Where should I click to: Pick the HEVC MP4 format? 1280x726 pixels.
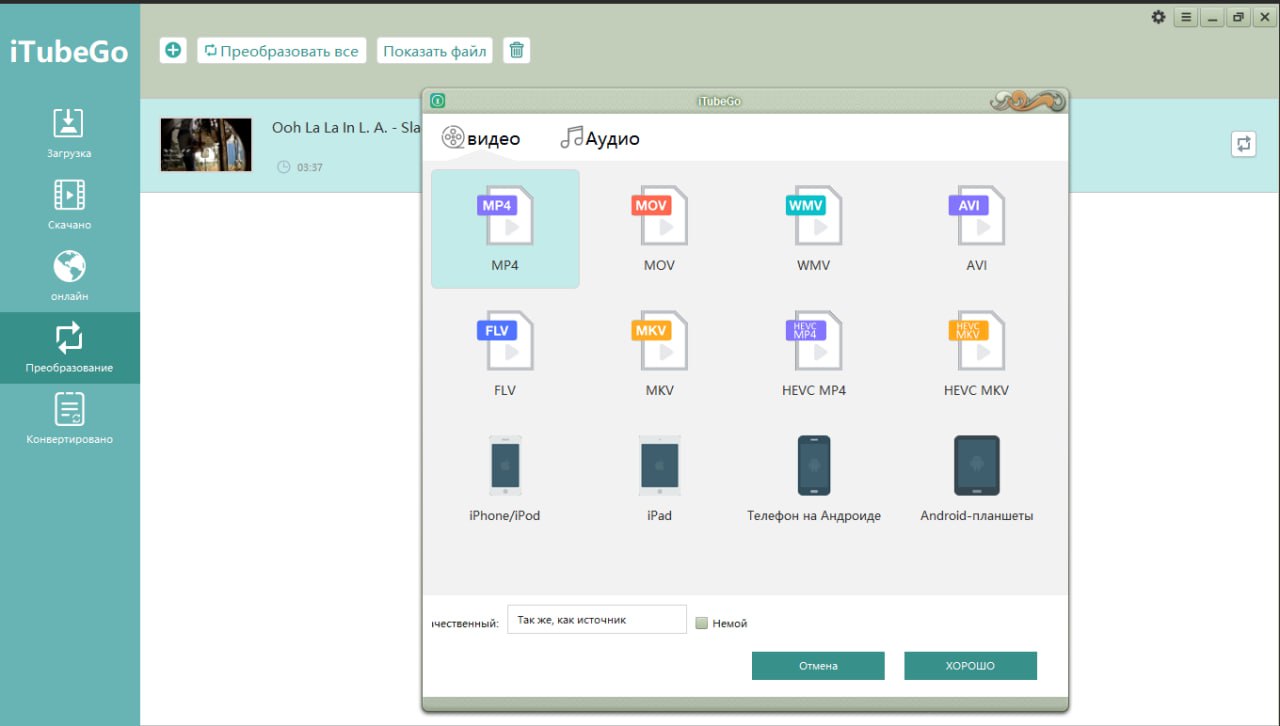pyautogui.click(x=813, y=354)
